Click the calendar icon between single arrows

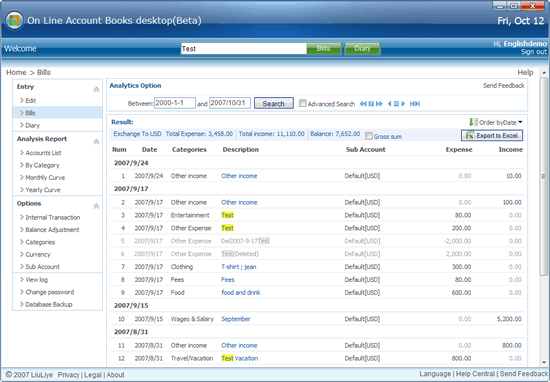pyautogui.click(x=396, y=104)
